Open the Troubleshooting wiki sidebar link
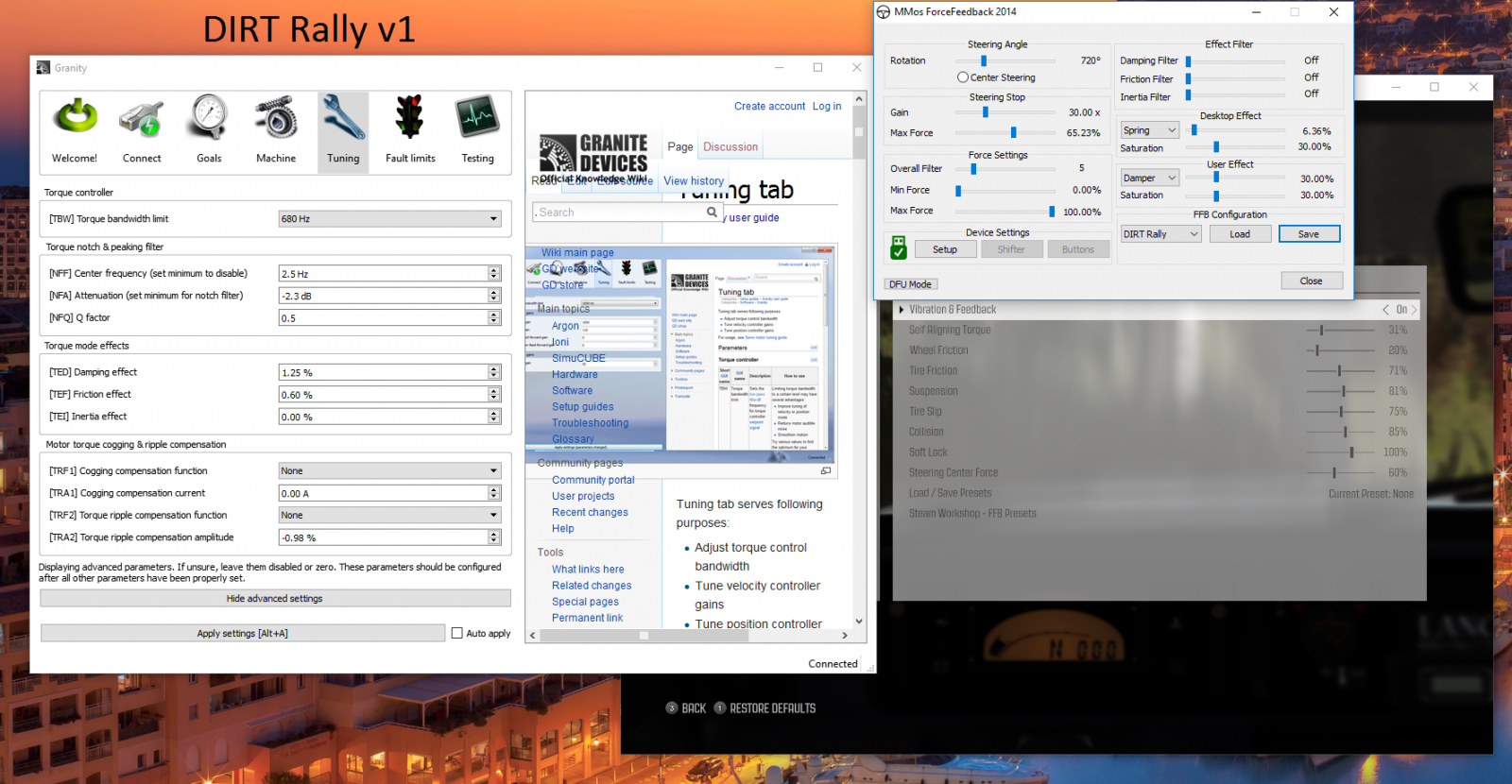This screenshot has height=784, width=1512. pos(591,423)
